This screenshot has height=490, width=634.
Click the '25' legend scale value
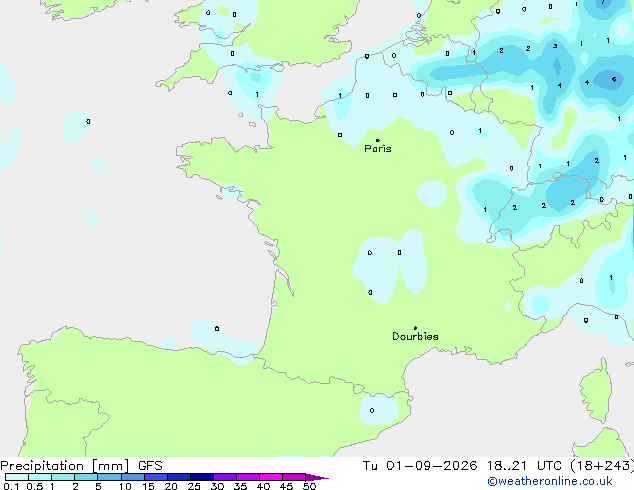click(194, 486)
